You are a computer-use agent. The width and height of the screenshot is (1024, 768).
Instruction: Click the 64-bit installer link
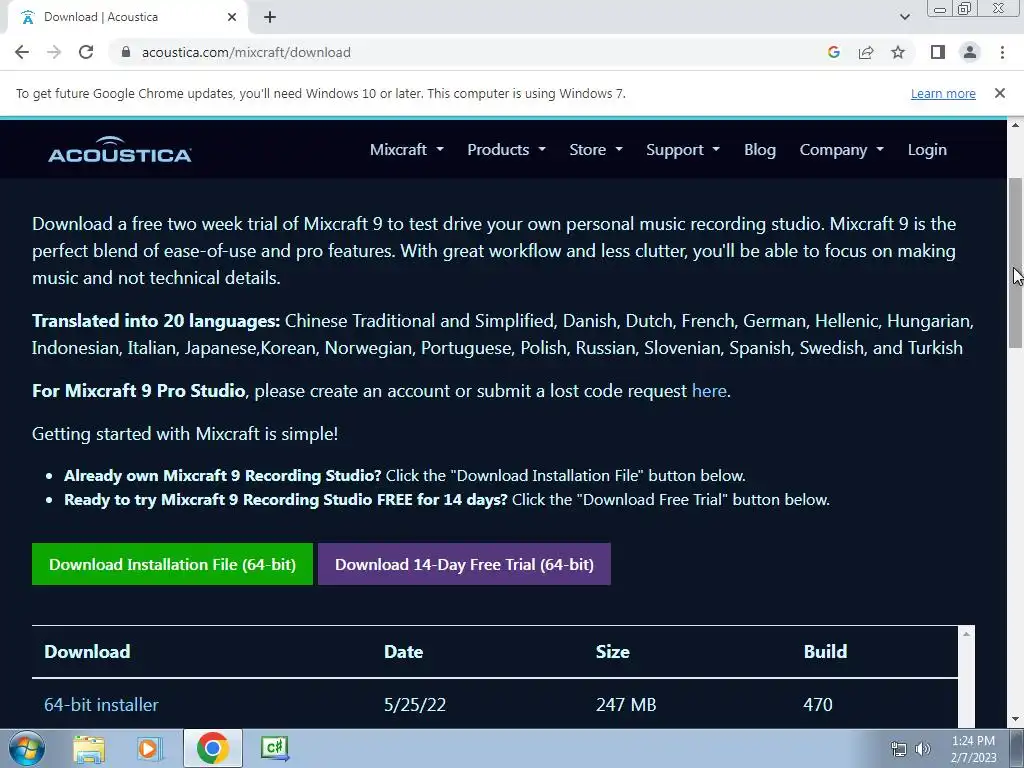pos(101,705)
